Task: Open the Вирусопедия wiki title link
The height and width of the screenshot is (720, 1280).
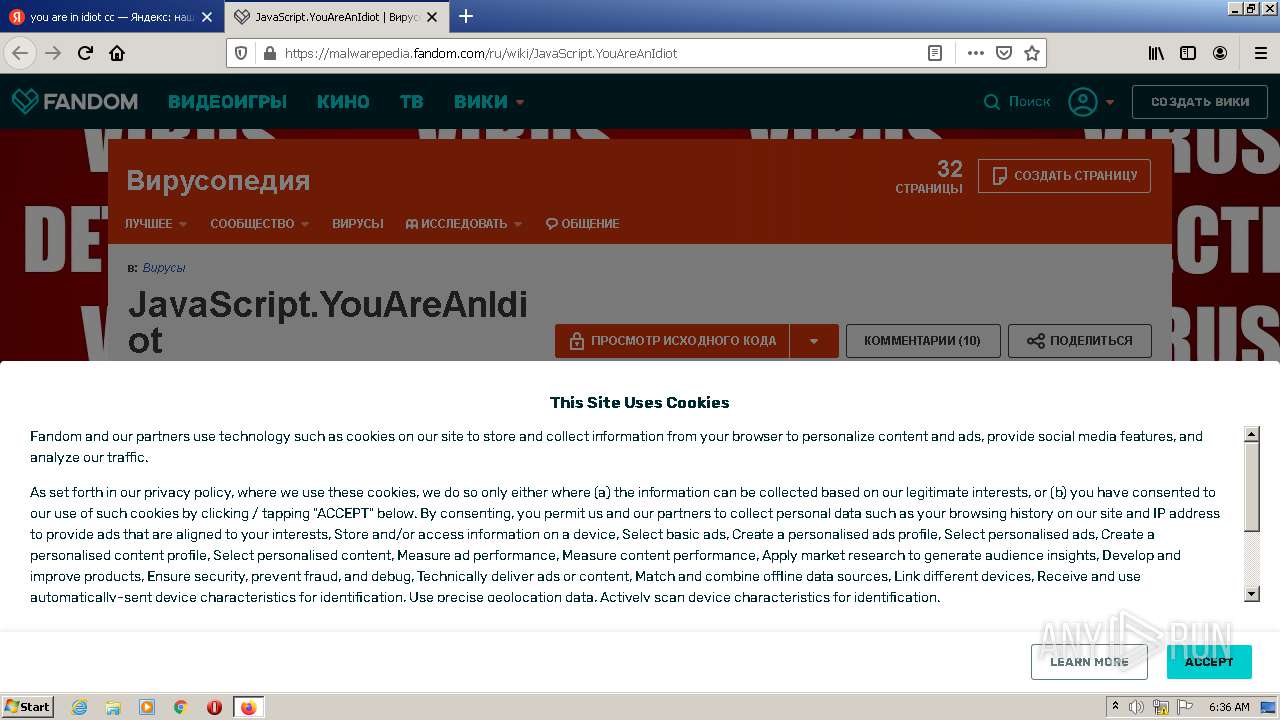Action: click(218, 180)
